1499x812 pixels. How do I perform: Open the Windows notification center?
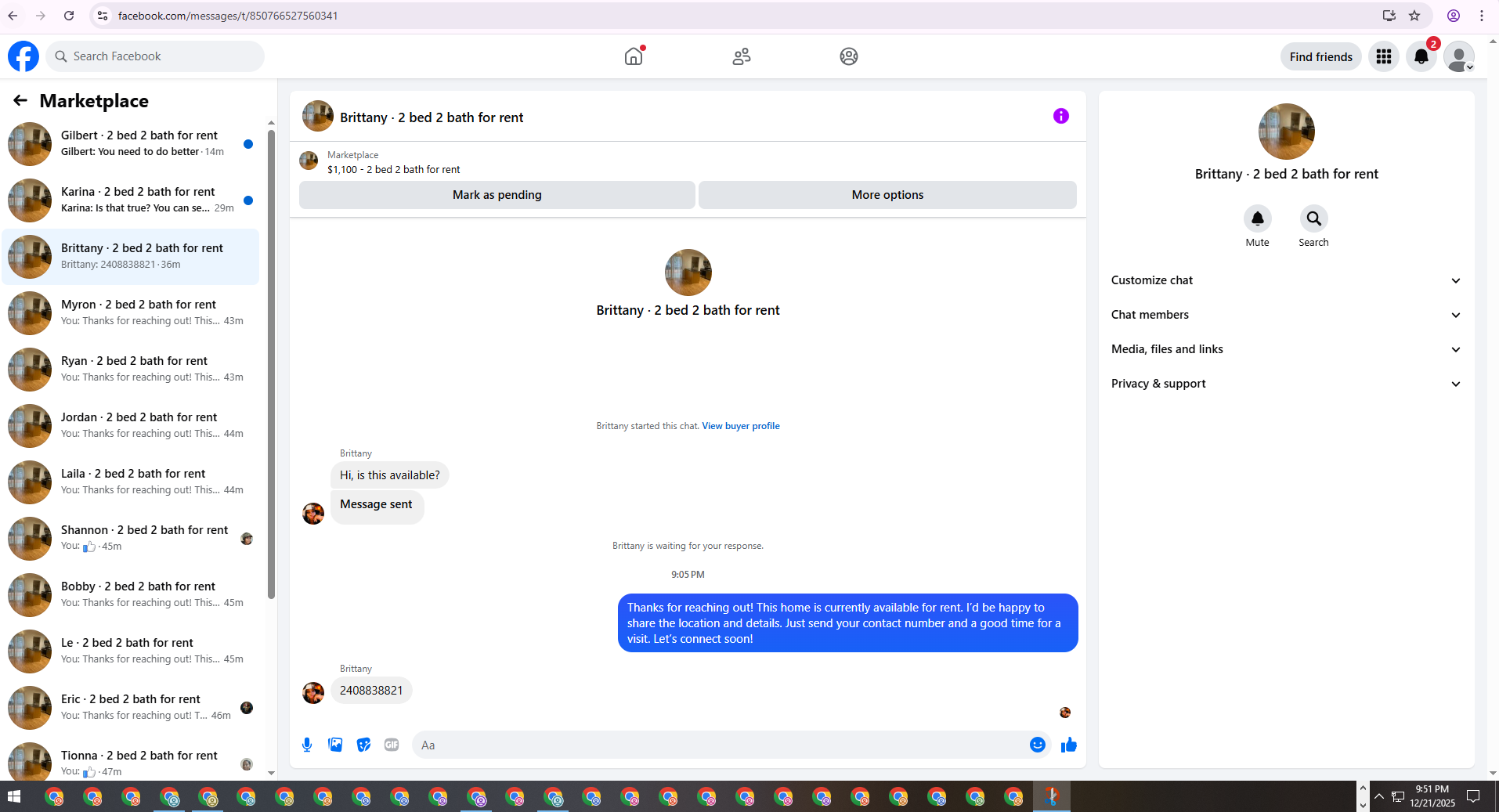(x=1473, y=797)
